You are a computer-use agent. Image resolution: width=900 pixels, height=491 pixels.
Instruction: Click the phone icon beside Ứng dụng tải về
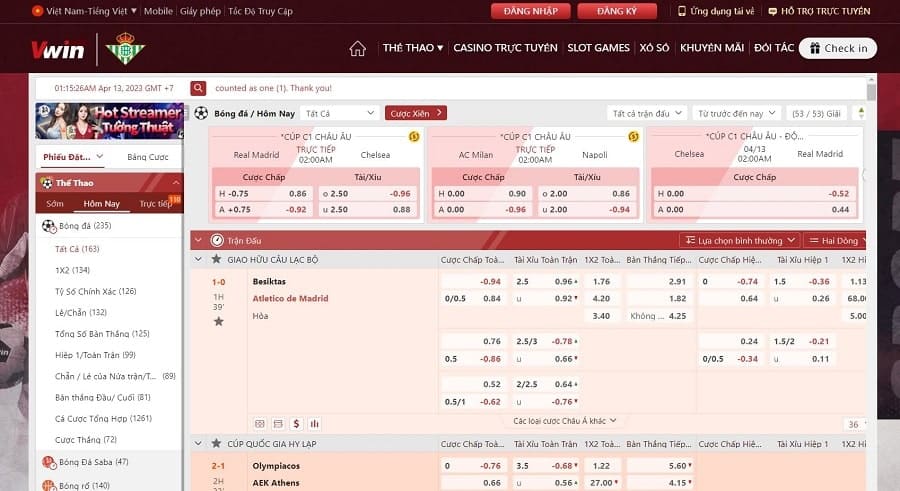click(x=681, y=11)
